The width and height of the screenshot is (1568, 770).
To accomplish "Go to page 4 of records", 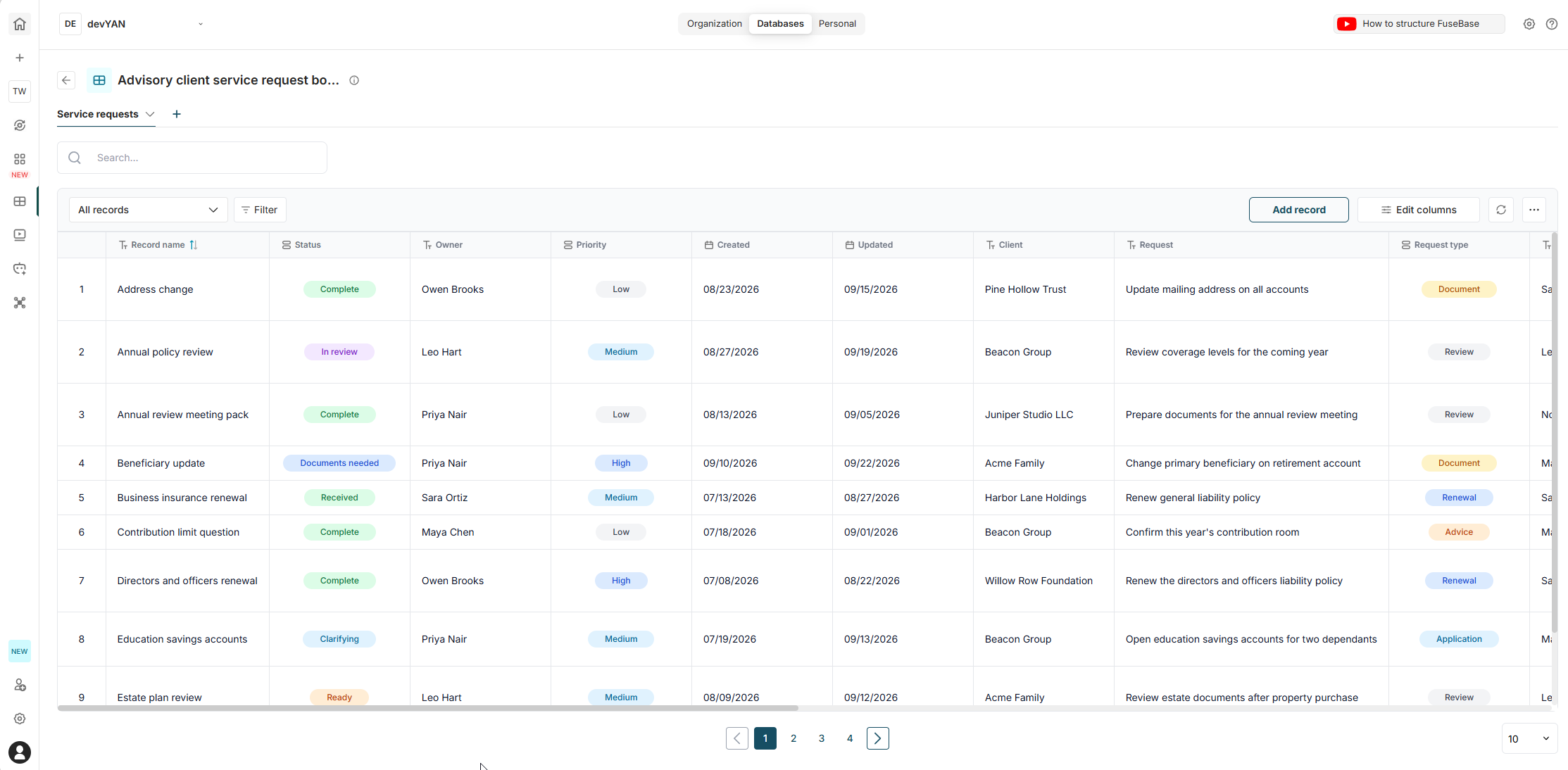I will (x=850, y=738).
